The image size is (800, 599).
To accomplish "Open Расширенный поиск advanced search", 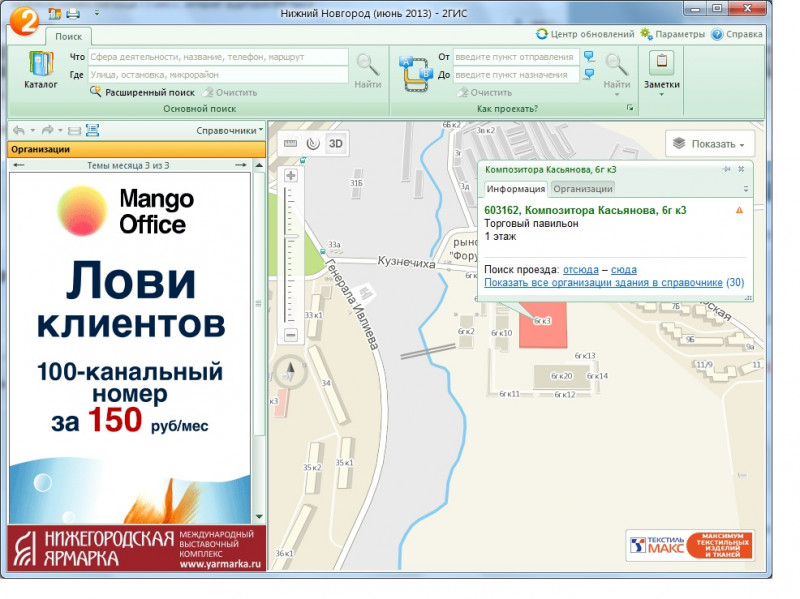I will [142, 92].
